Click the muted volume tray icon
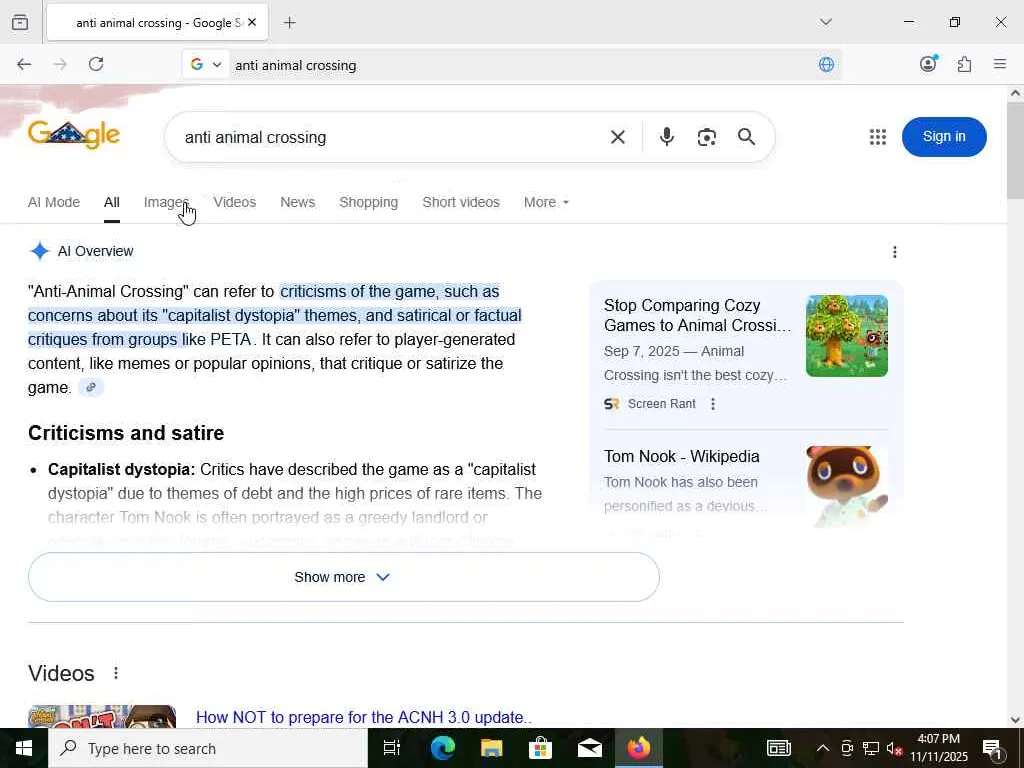Image resolution: width=1024 pixels, height=768 pixels. click(894, 748)
